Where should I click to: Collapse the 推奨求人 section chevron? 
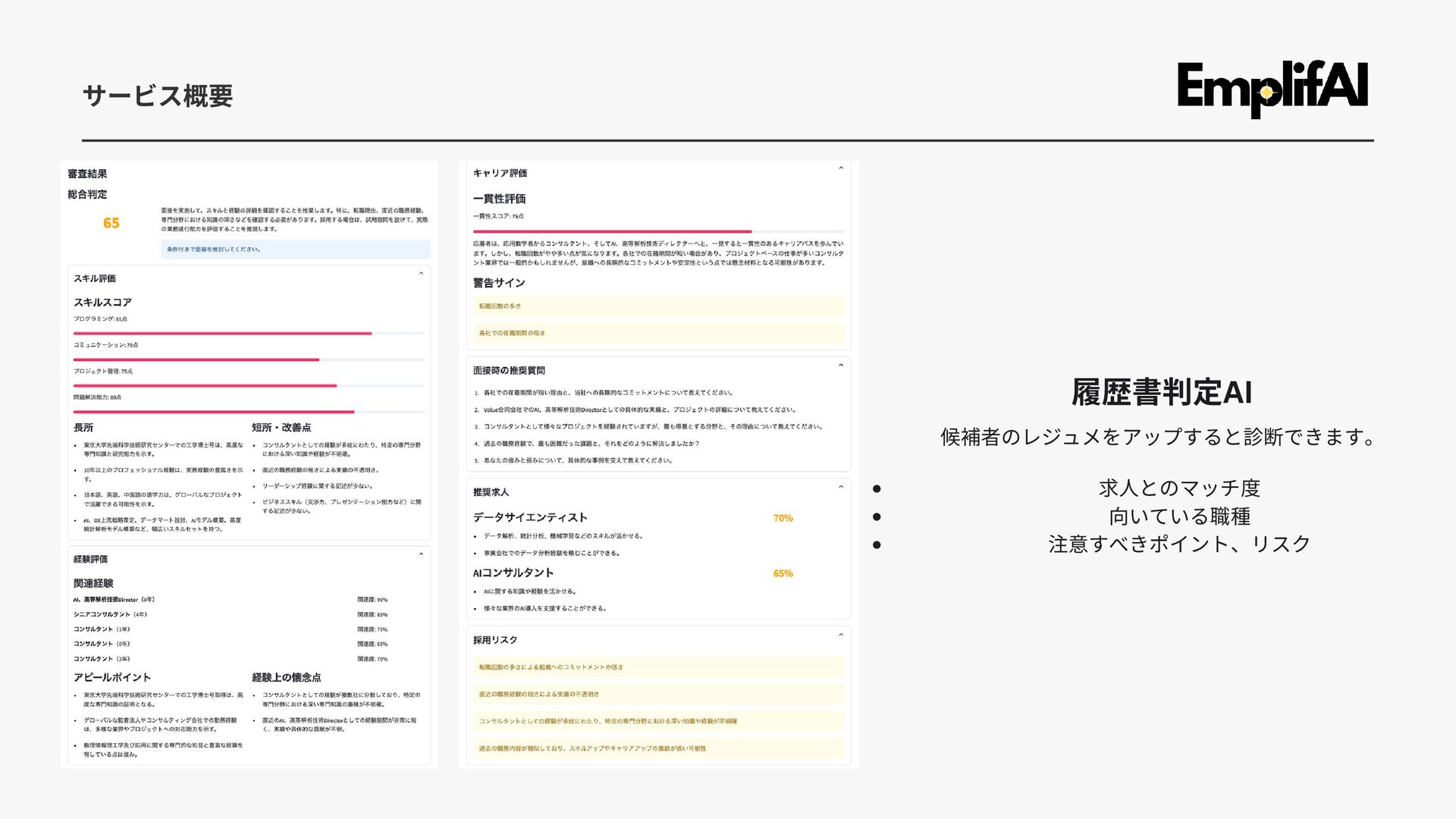[840, 487]
